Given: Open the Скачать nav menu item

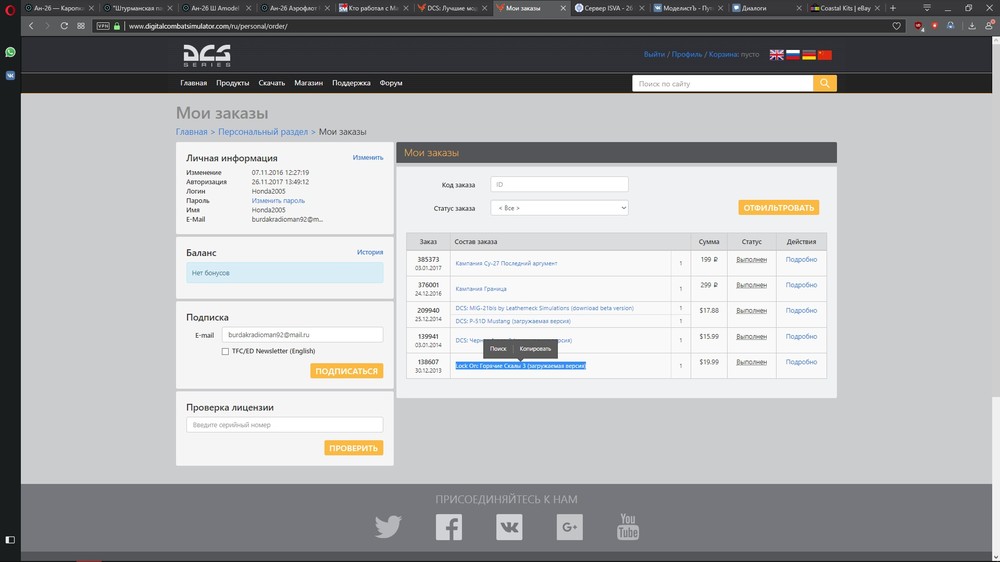Looking at the screenshot, I should (x=272, y=83).
